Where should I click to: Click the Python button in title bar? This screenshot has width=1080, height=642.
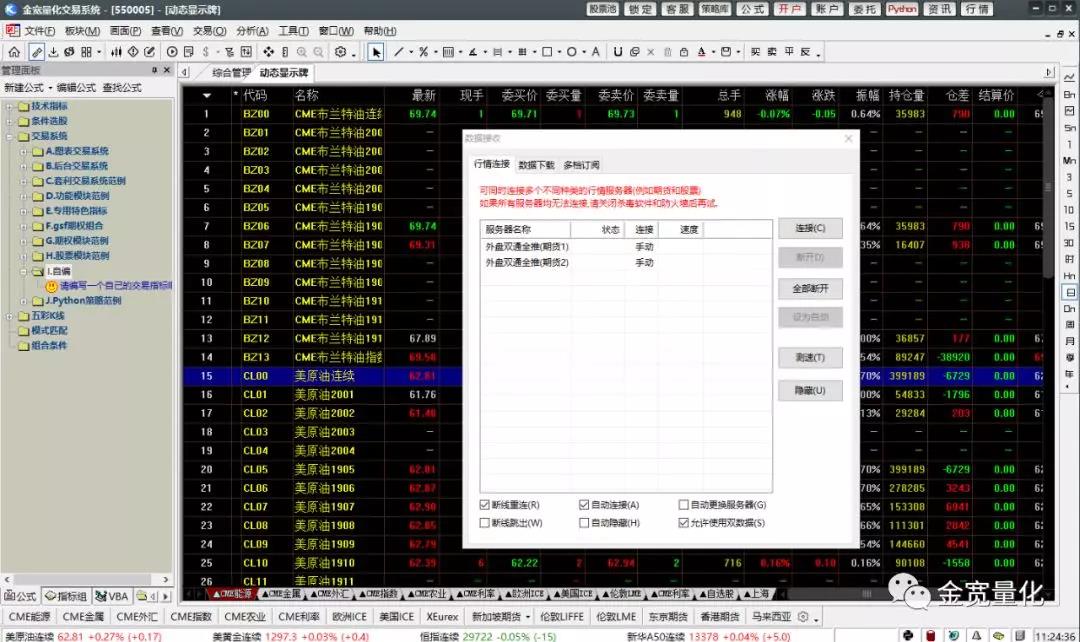coord(902,9)
